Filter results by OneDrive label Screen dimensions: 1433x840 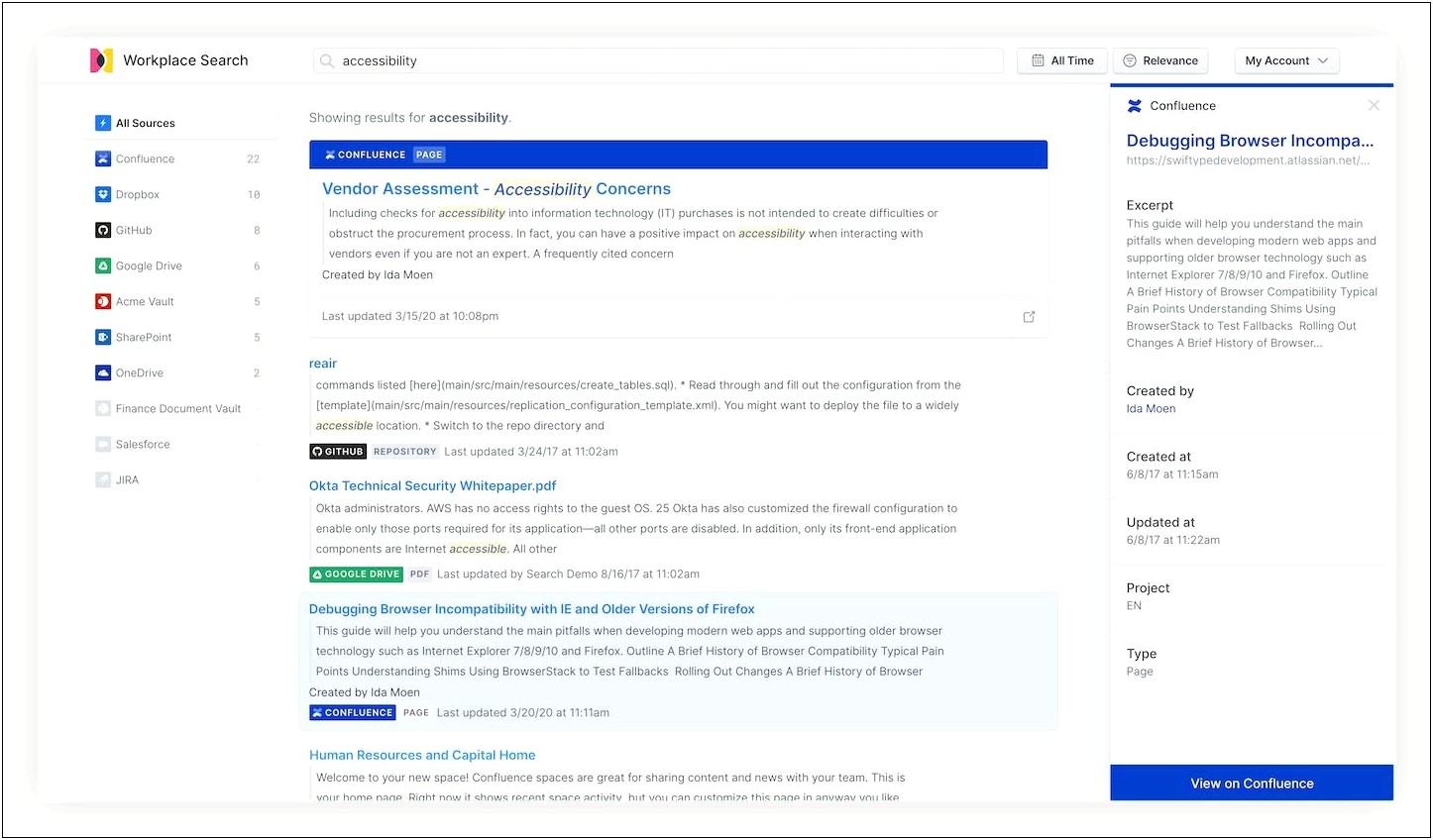pyautogui.click(x=139, y=372)
